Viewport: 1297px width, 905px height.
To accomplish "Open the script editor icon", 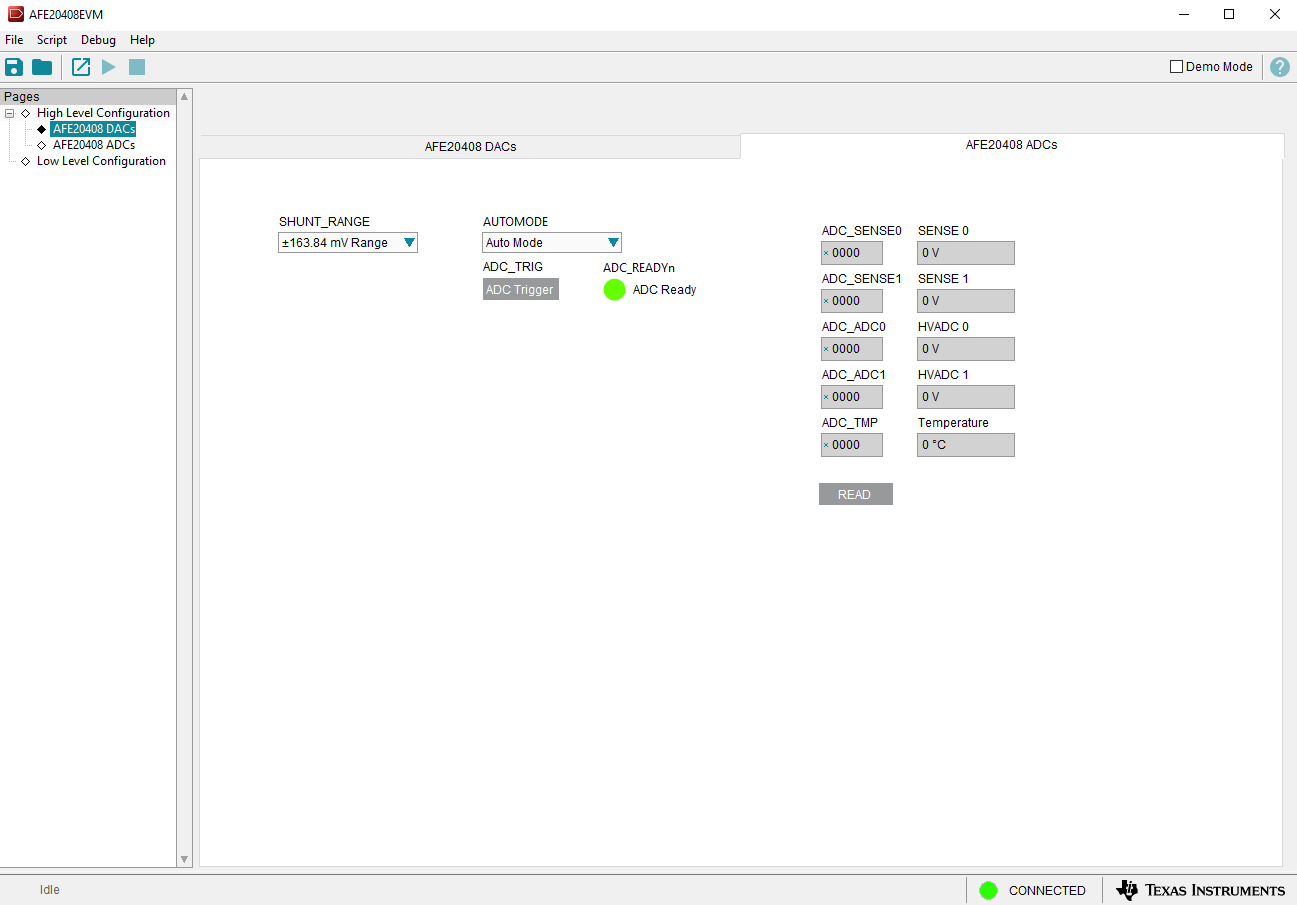I will point(80,66).
